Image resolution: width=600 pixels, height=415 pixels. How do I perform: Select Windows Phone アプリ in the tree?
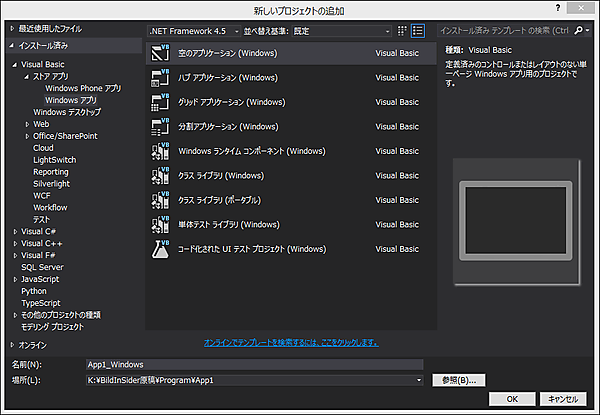[83, 88]
